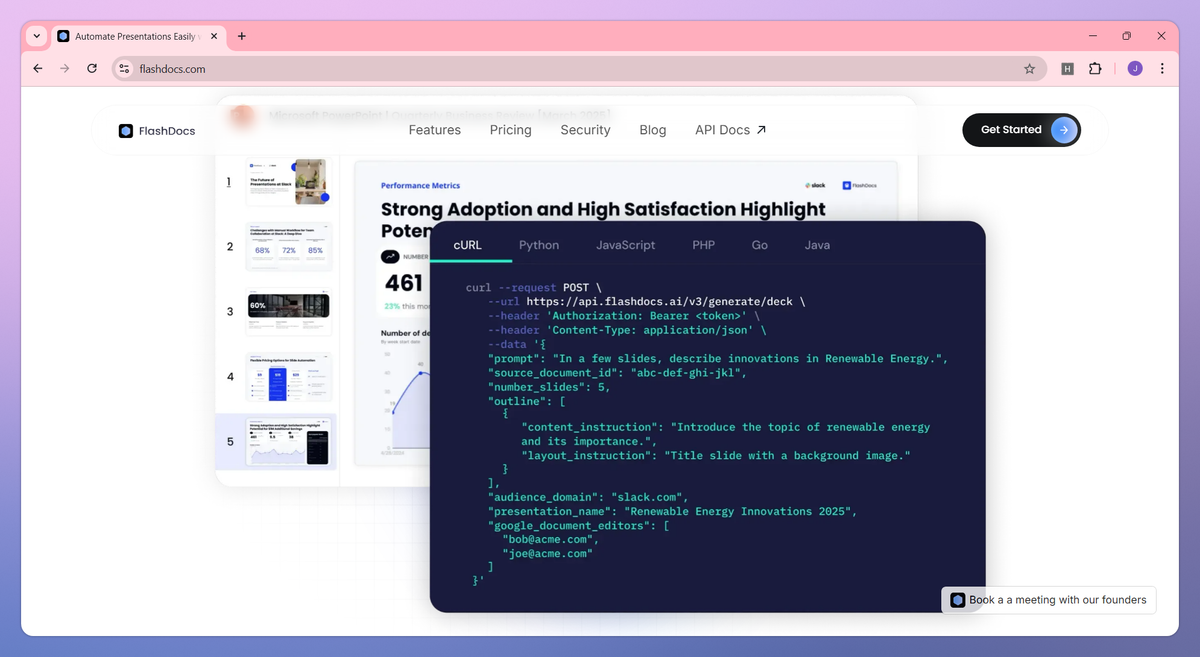
Task: Click the Performance Metrics slide label
Action: point(420,186)
